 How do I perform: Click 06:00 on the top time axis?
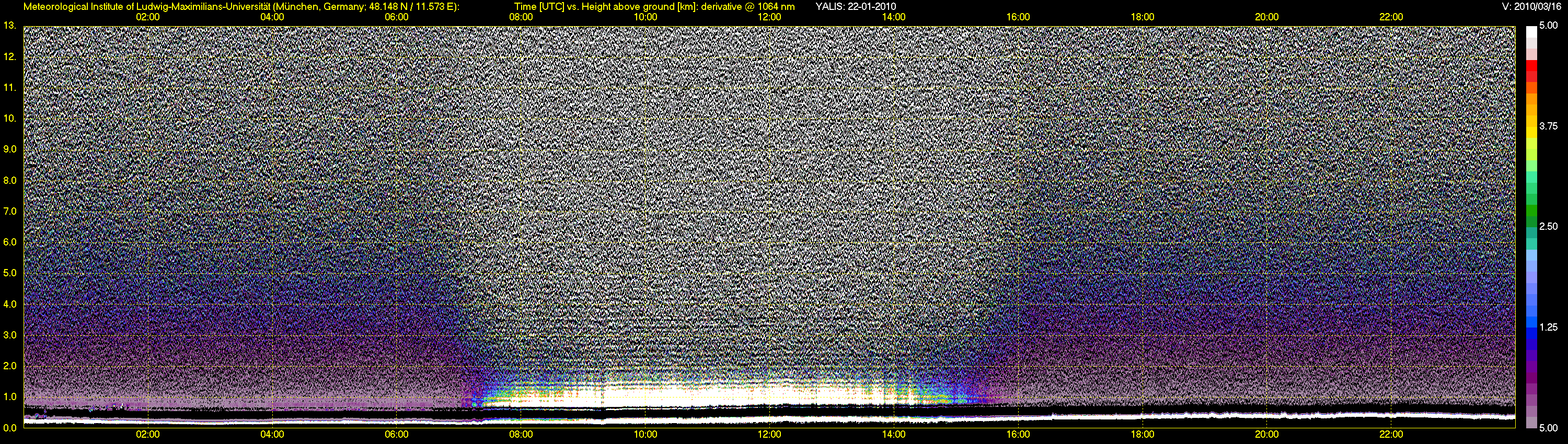click(x=397, y=17)
